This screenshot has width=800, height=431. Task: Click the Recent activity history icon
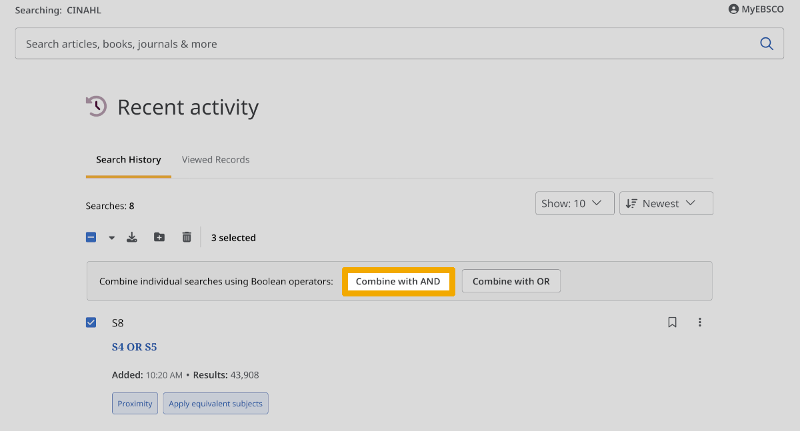(96, 107)
